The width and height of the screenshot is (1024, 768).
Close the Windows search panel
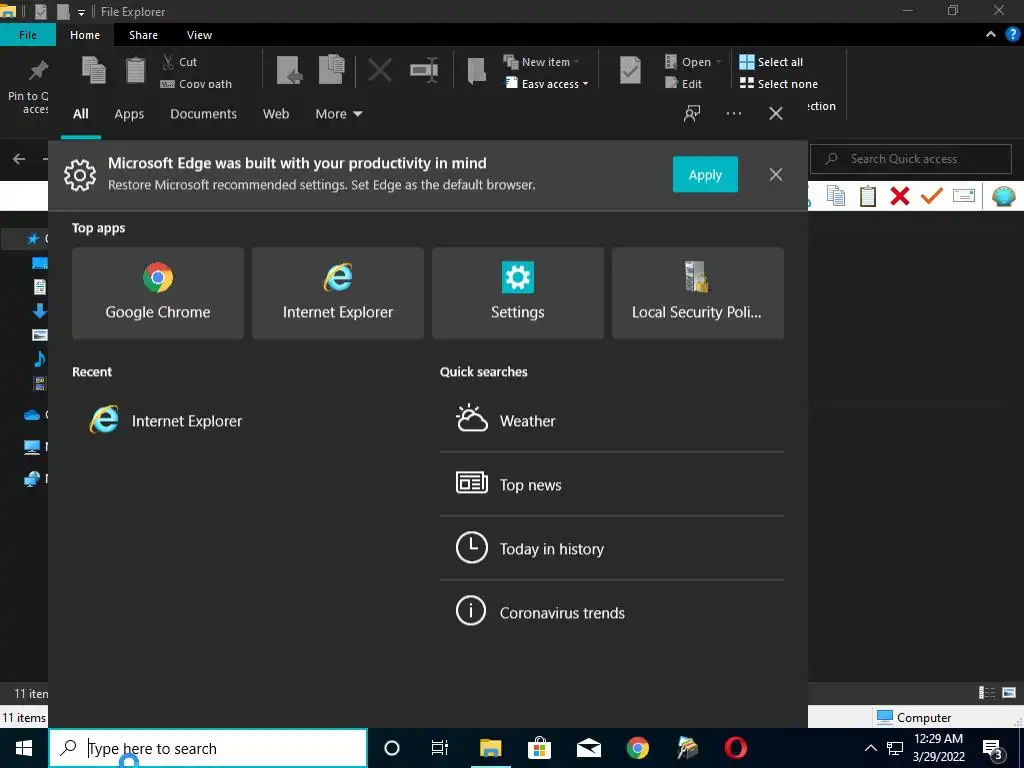(x=776, y=114)
